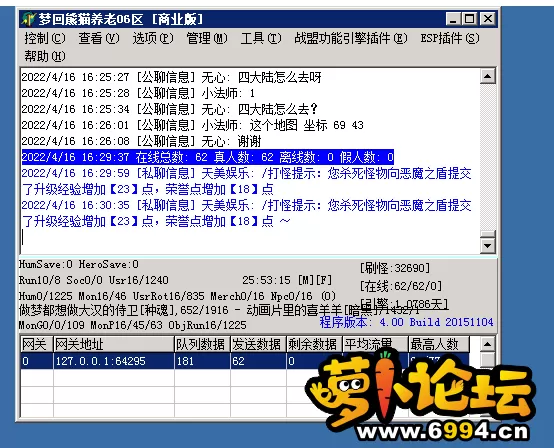Click the 25:53:15 [M][F] uptime text
The image size is (554, 448).
287,280
